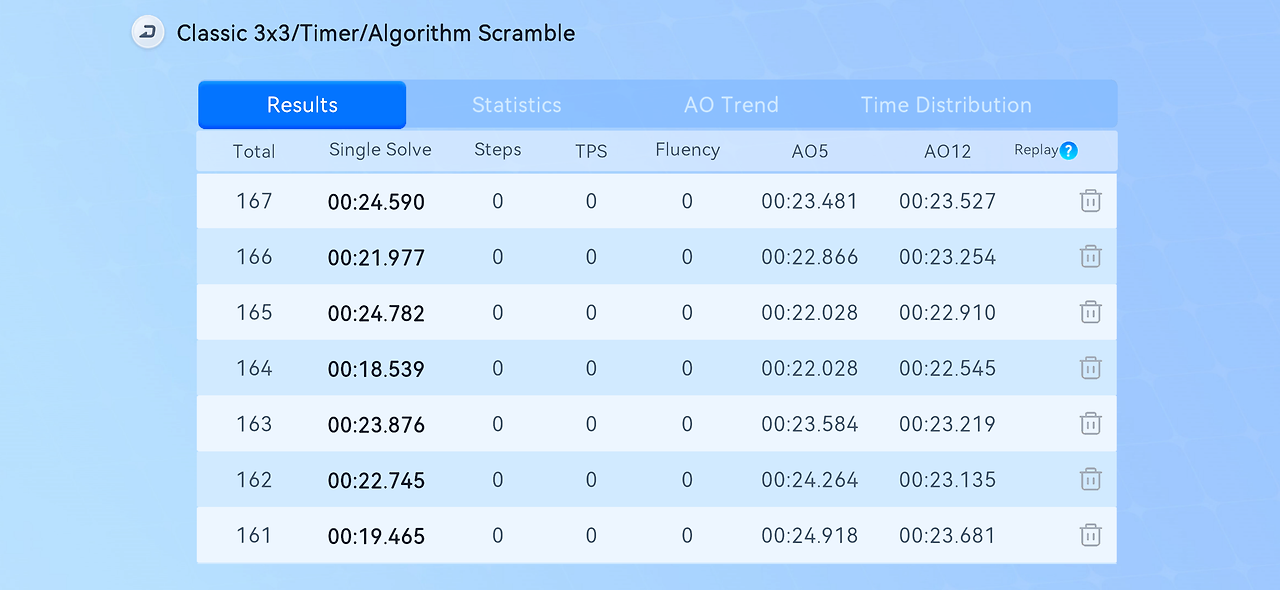Click the AO5 column header
This screenshot has width=1280, height=590.
809,151
